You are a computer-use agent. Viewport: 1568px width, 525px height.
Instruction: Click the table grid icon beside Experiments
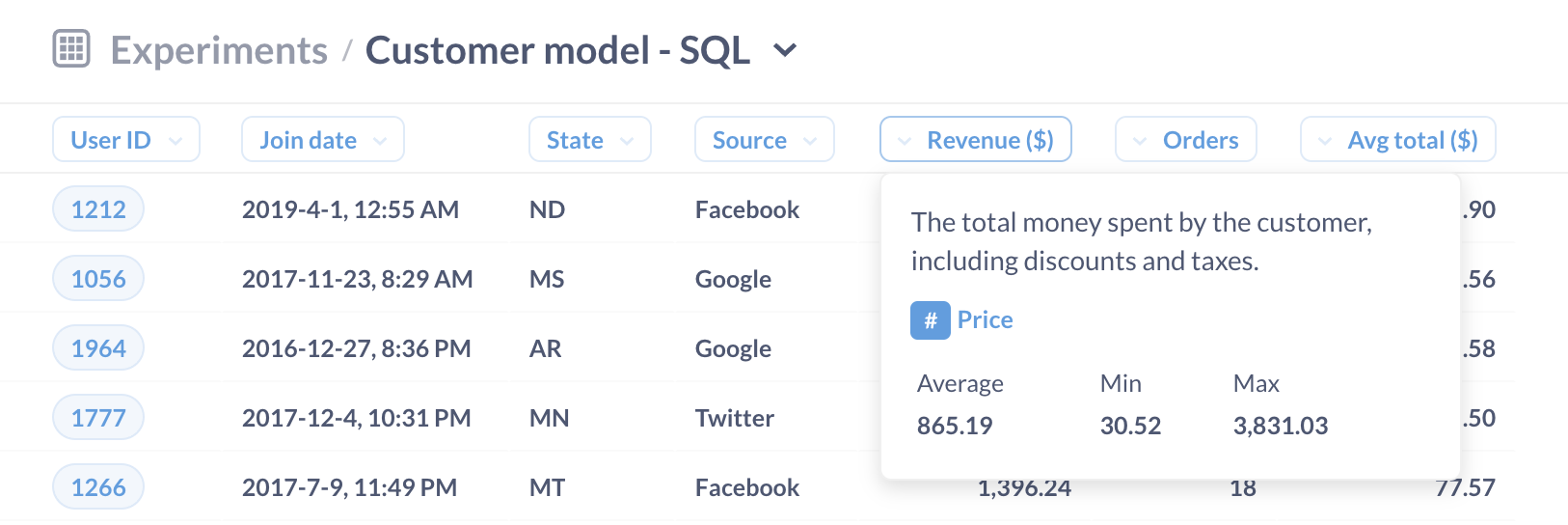tap(71, 49)
